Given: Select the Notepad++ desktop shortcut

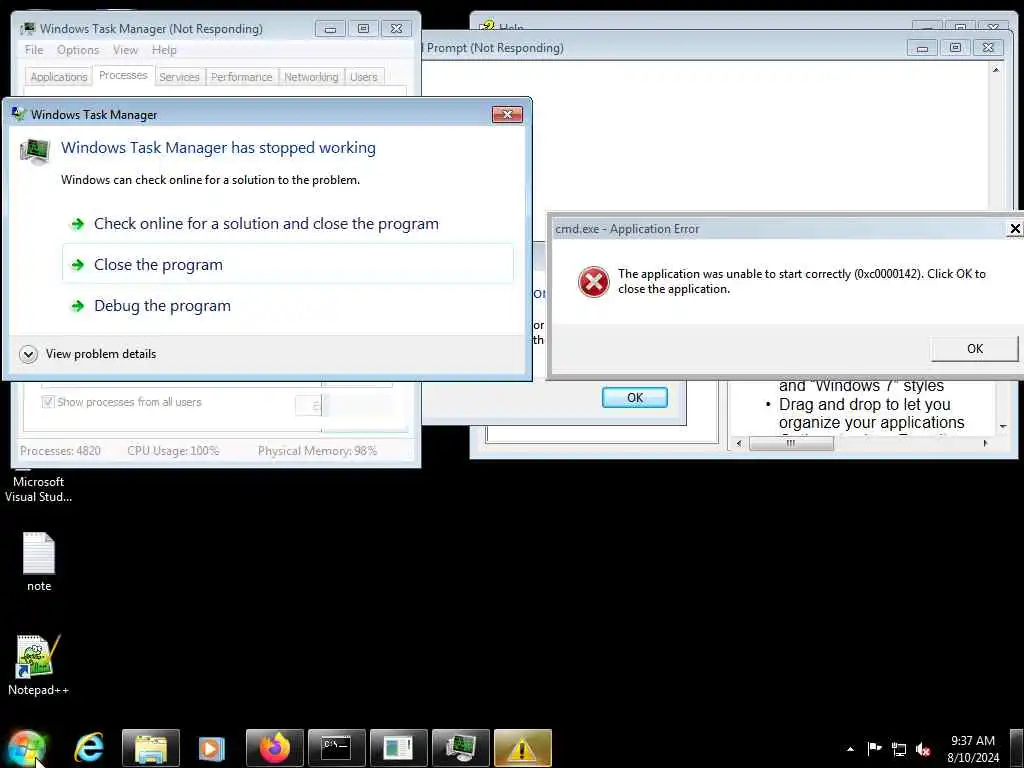Looking at the screenshot, I should 39,665.
